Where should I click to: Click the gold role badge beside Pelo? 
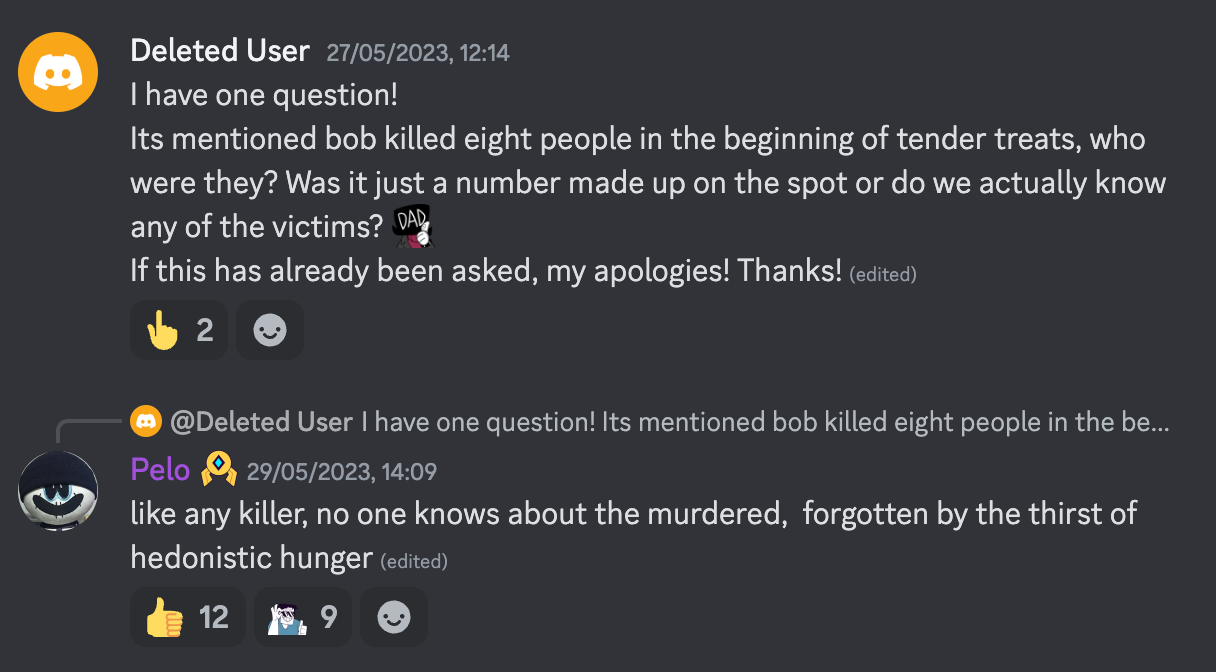click(219, 469)
